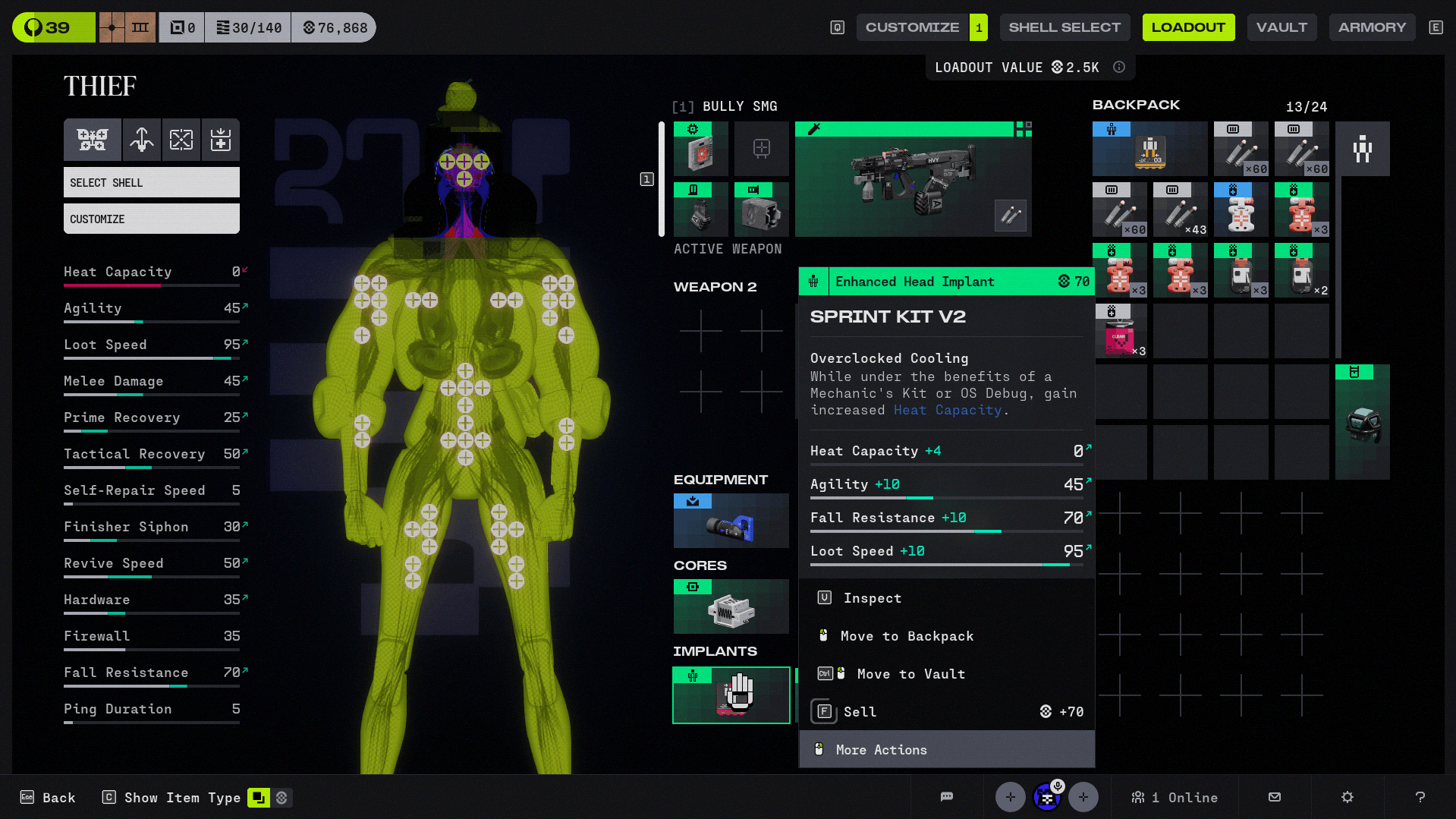Switch to the VAULT tab

click(1281, 27)
